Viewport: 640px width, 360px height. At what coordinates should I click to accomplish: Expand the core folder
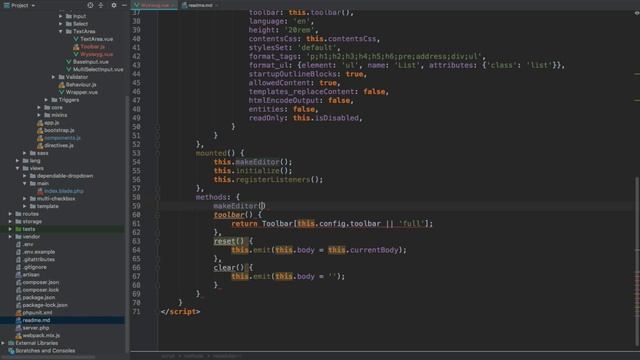(39, 108)
